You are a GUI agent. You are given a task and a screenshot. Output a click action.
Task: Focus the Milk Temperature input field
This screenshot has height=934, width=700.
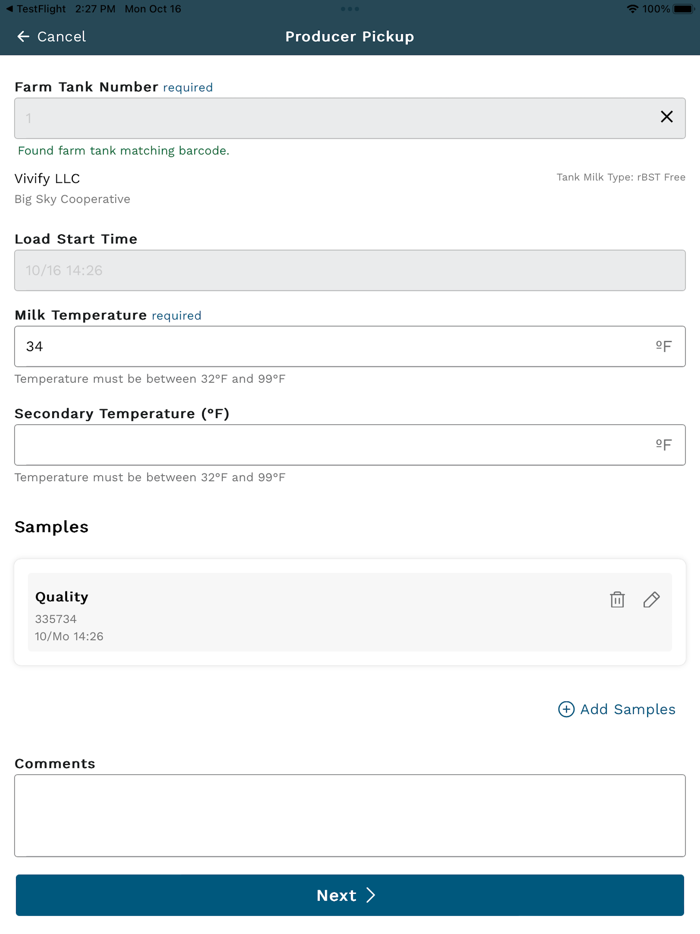click(x=330, y=346)
